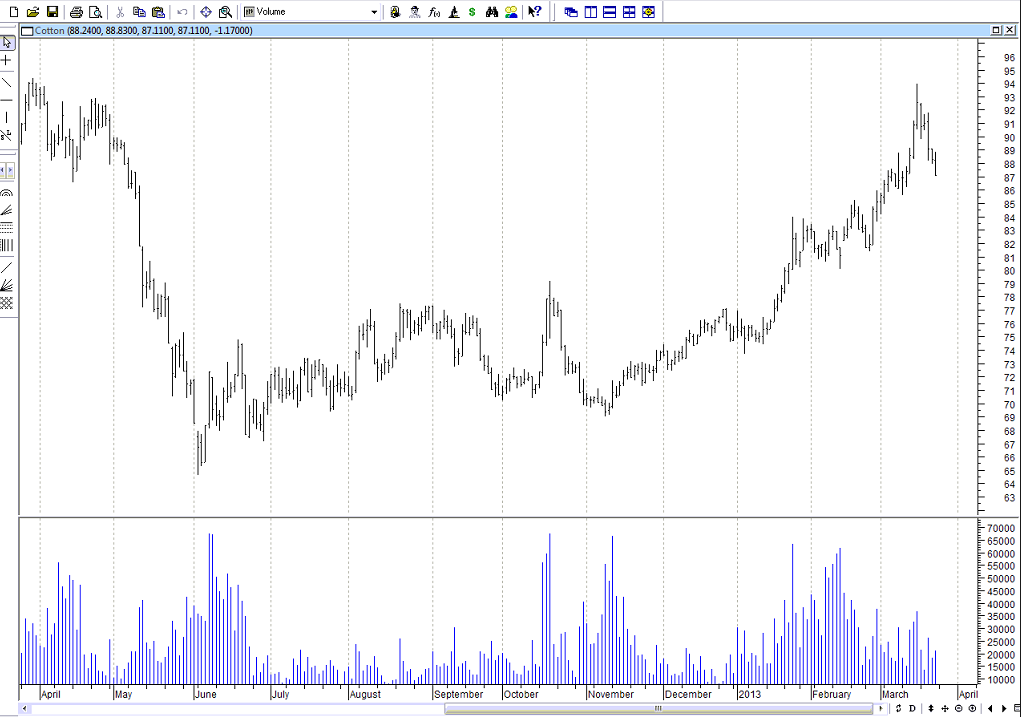
Task: Select the horizontal line drawing tool
Action: point(7,99)
